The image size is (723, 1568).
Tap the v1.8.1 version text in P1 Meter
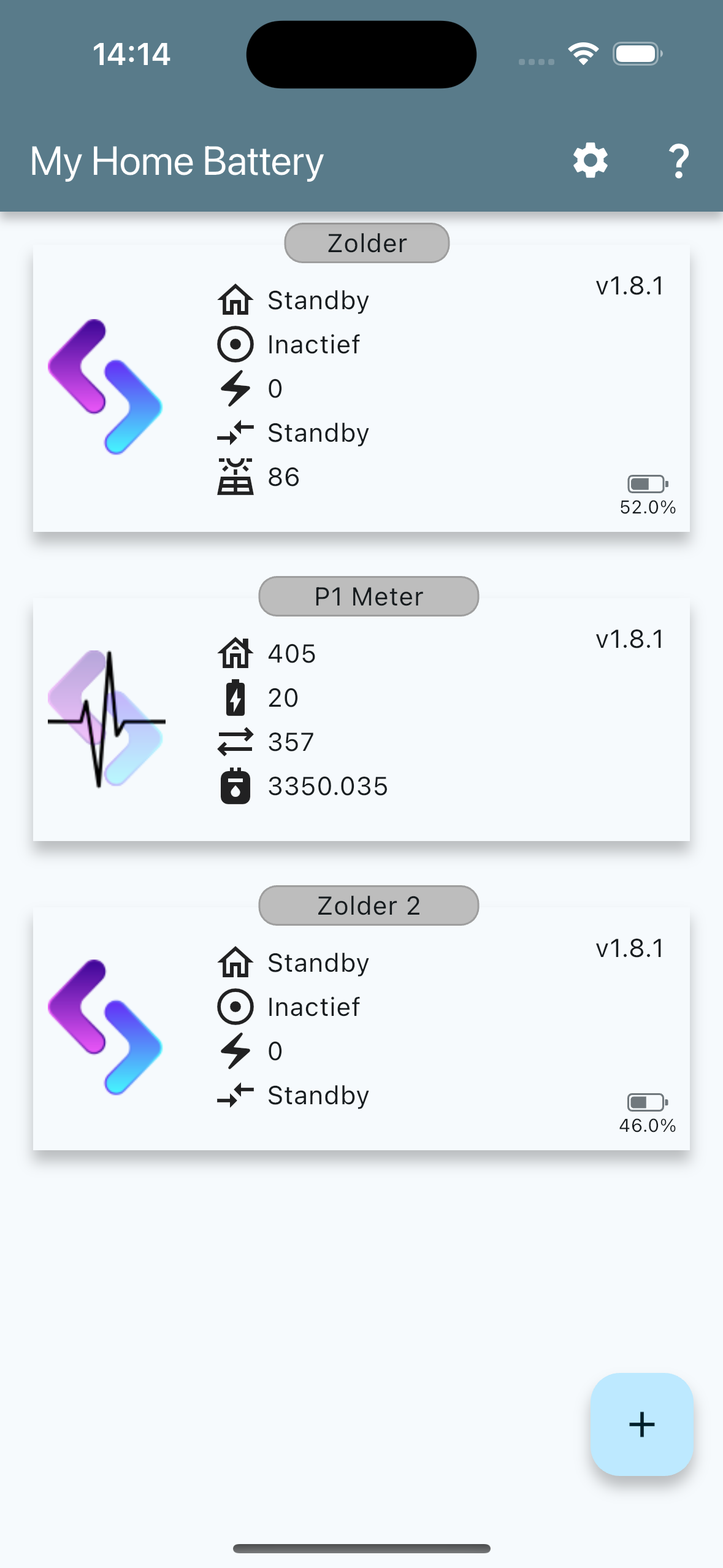[x=630, y=639]
